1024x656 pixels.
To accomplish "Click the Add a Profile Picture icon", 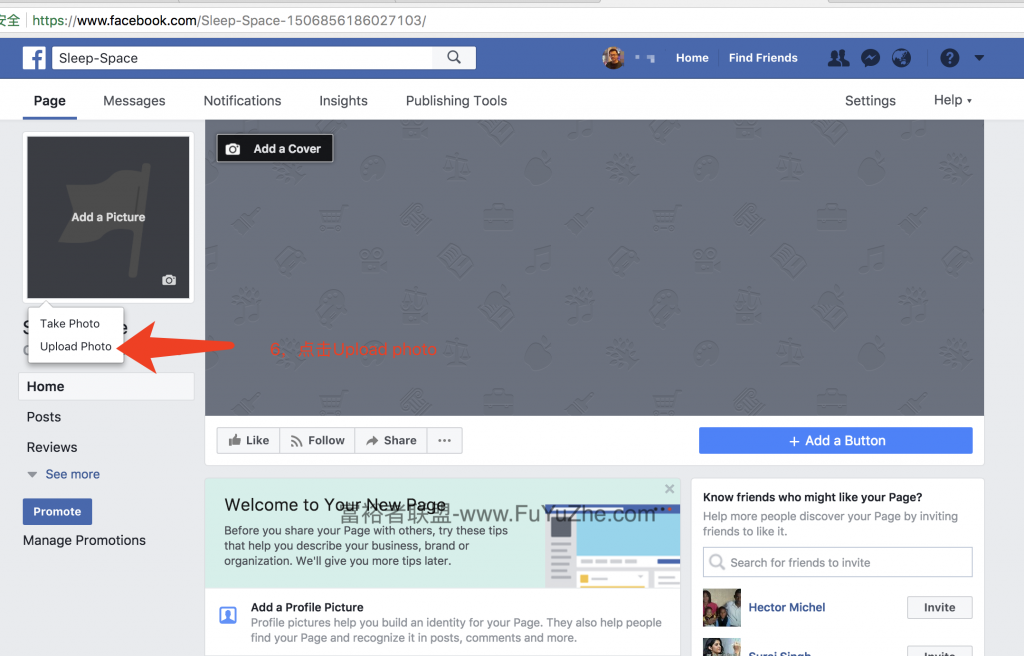I will pyautogui.click(x=228, y=615).
